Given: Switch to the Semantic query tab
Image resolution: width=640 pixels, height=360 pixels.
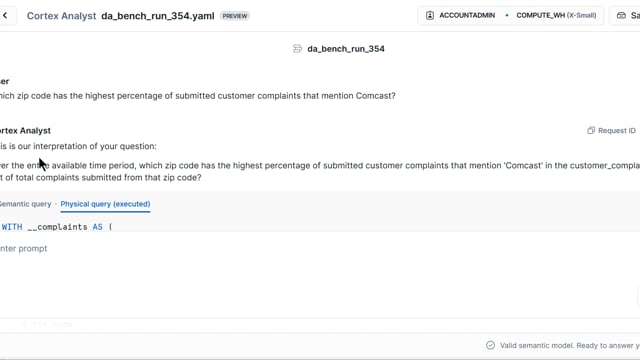Looking at the screenshot, I should pos(25,204).
